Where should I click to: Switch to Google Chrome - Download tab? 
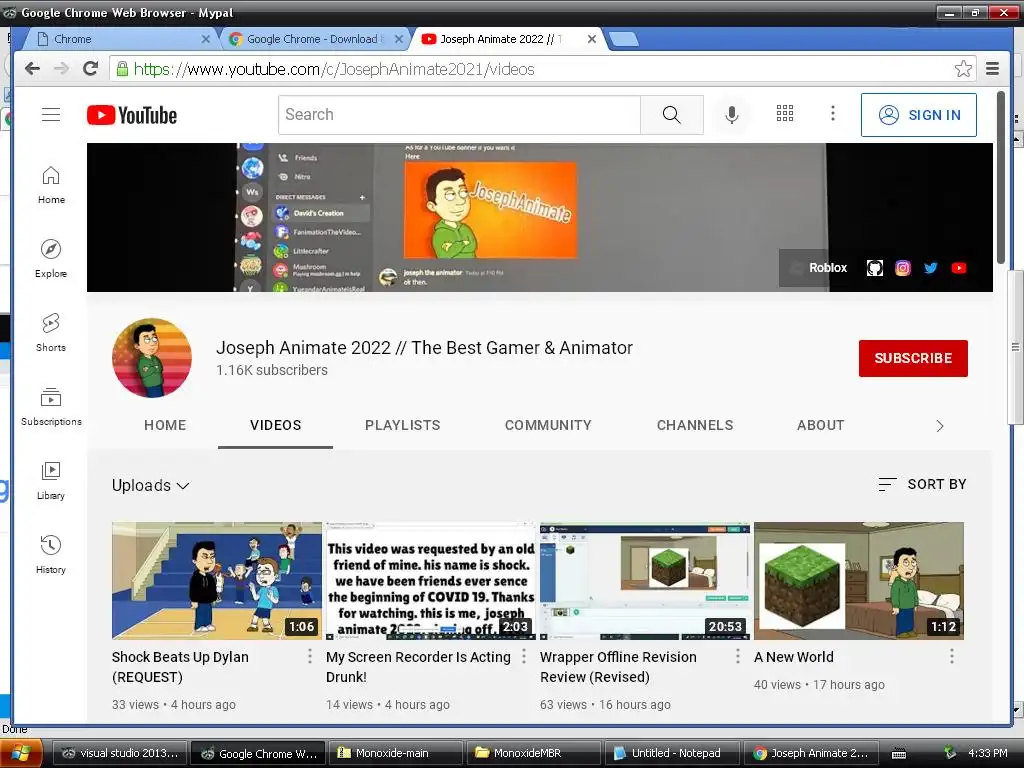pyautogui.click(x=312, y=39)
